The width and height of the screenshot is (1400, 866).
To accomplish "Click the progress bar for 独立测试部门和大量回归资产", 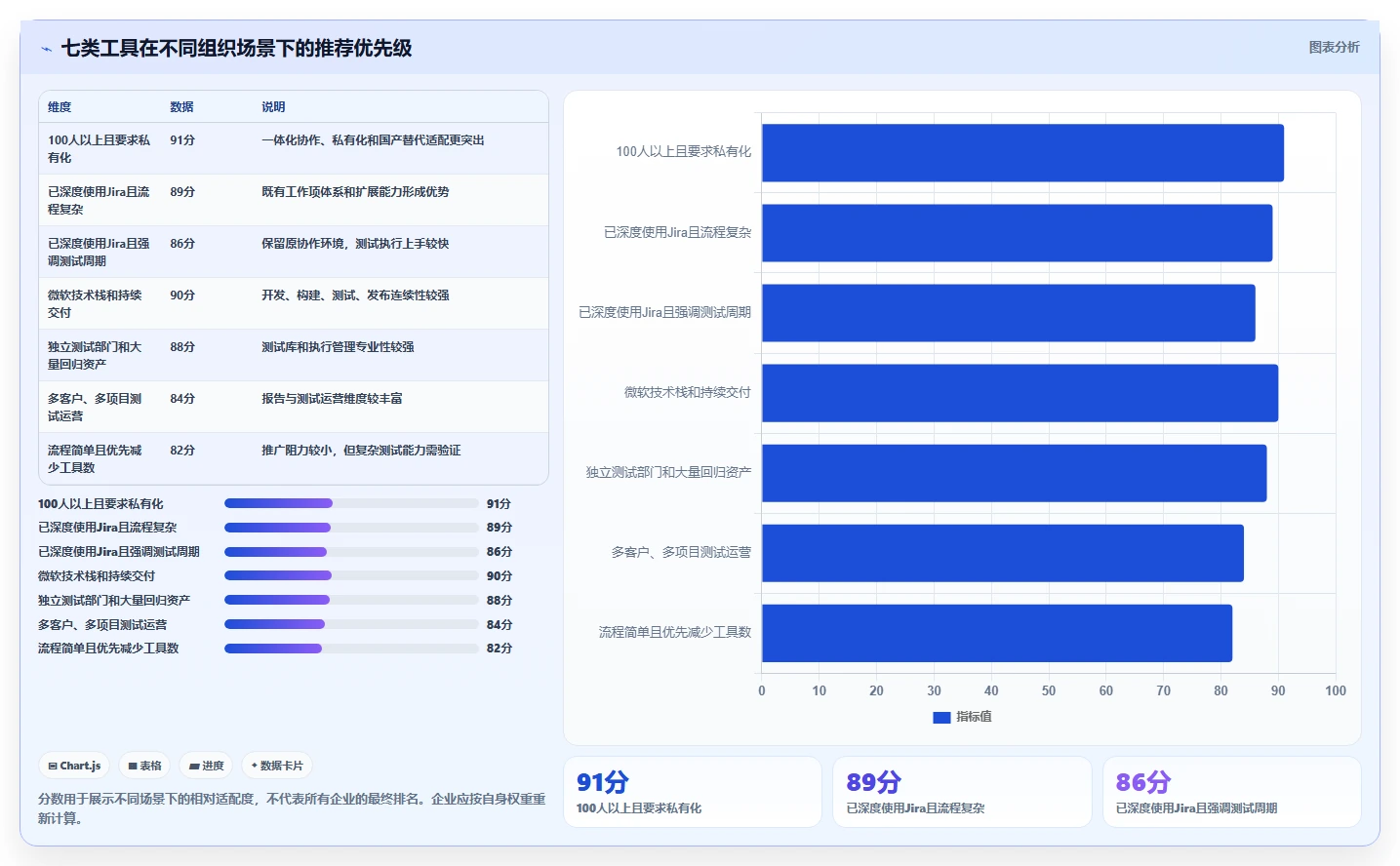I will pyautogui.click(x=351, y=600).
